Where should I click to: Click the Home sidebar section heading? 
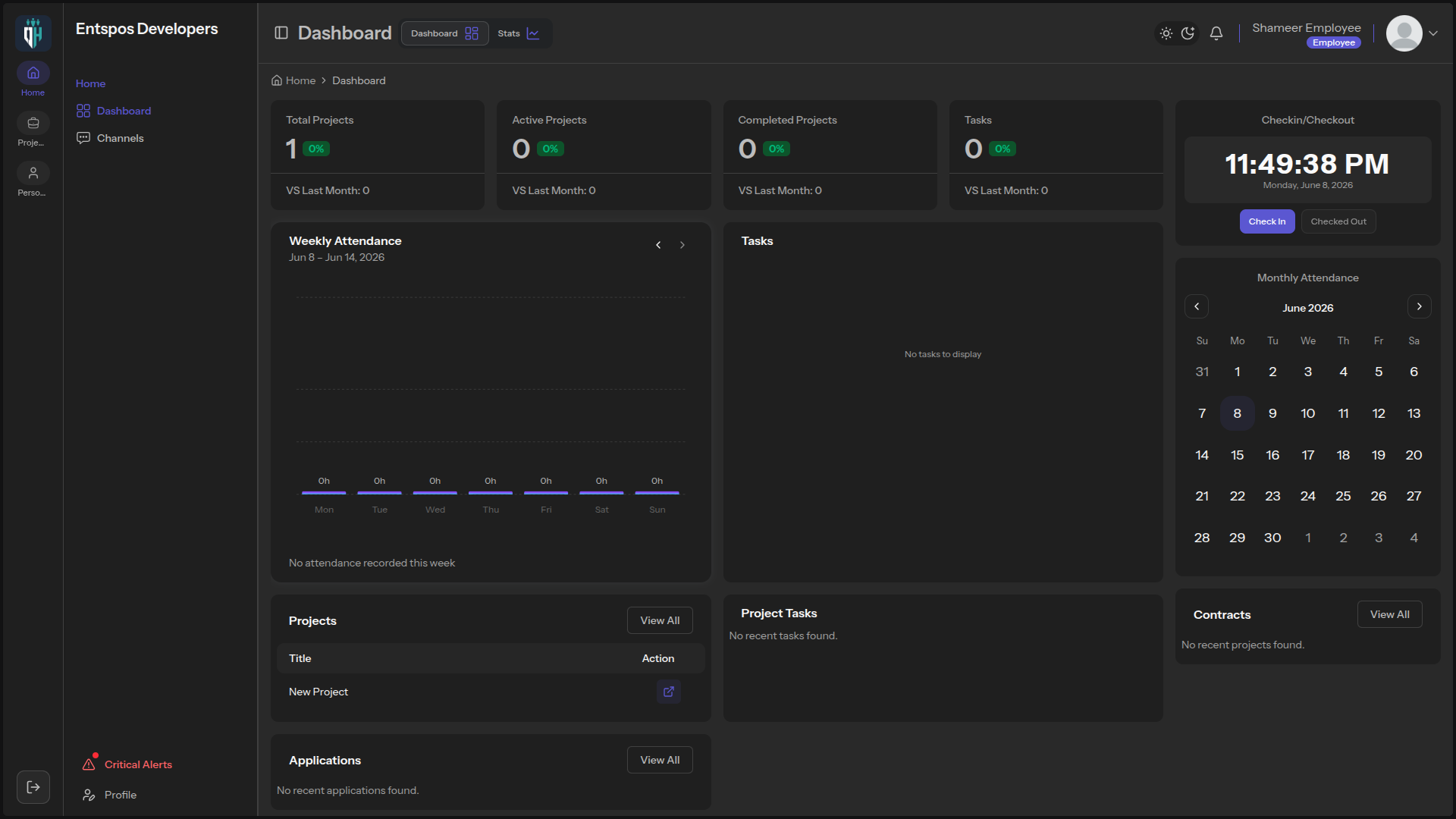pos(90,83)
